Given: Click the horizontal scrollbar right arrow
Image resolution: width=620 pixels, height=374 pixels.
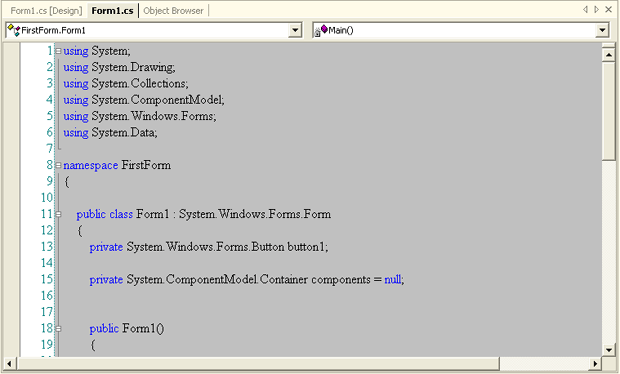Looking at the screenshot, I should pos(595,363).
